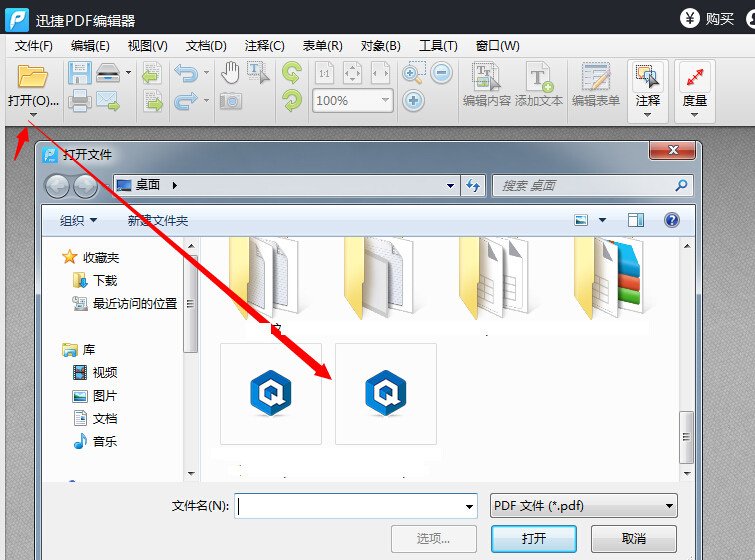Click the Forward navigation button in dialog
This screenshot has height=560, width=755.
coord(85,186)
